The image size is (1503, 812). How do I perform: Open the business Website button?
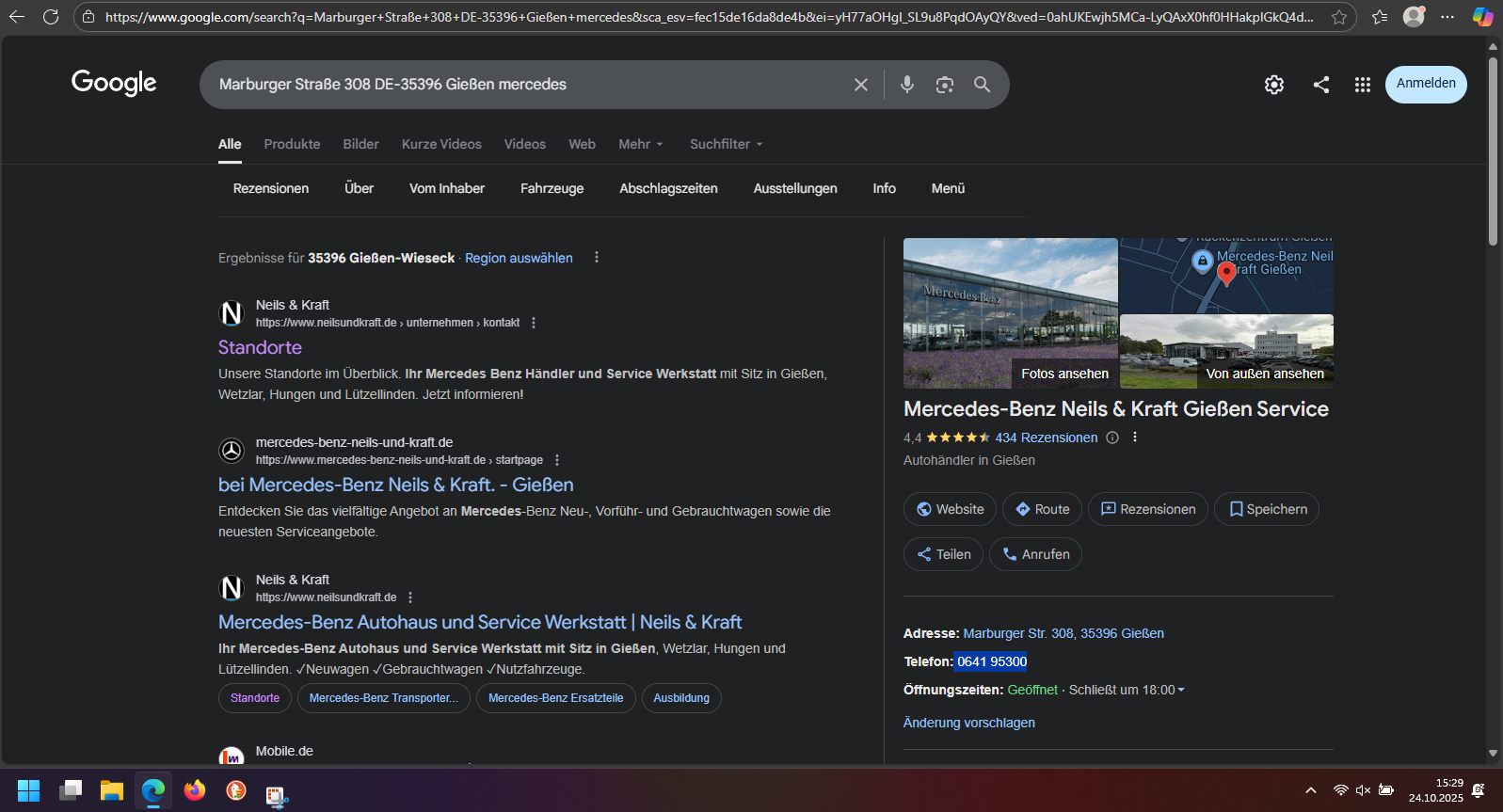[x=951, y=509]
